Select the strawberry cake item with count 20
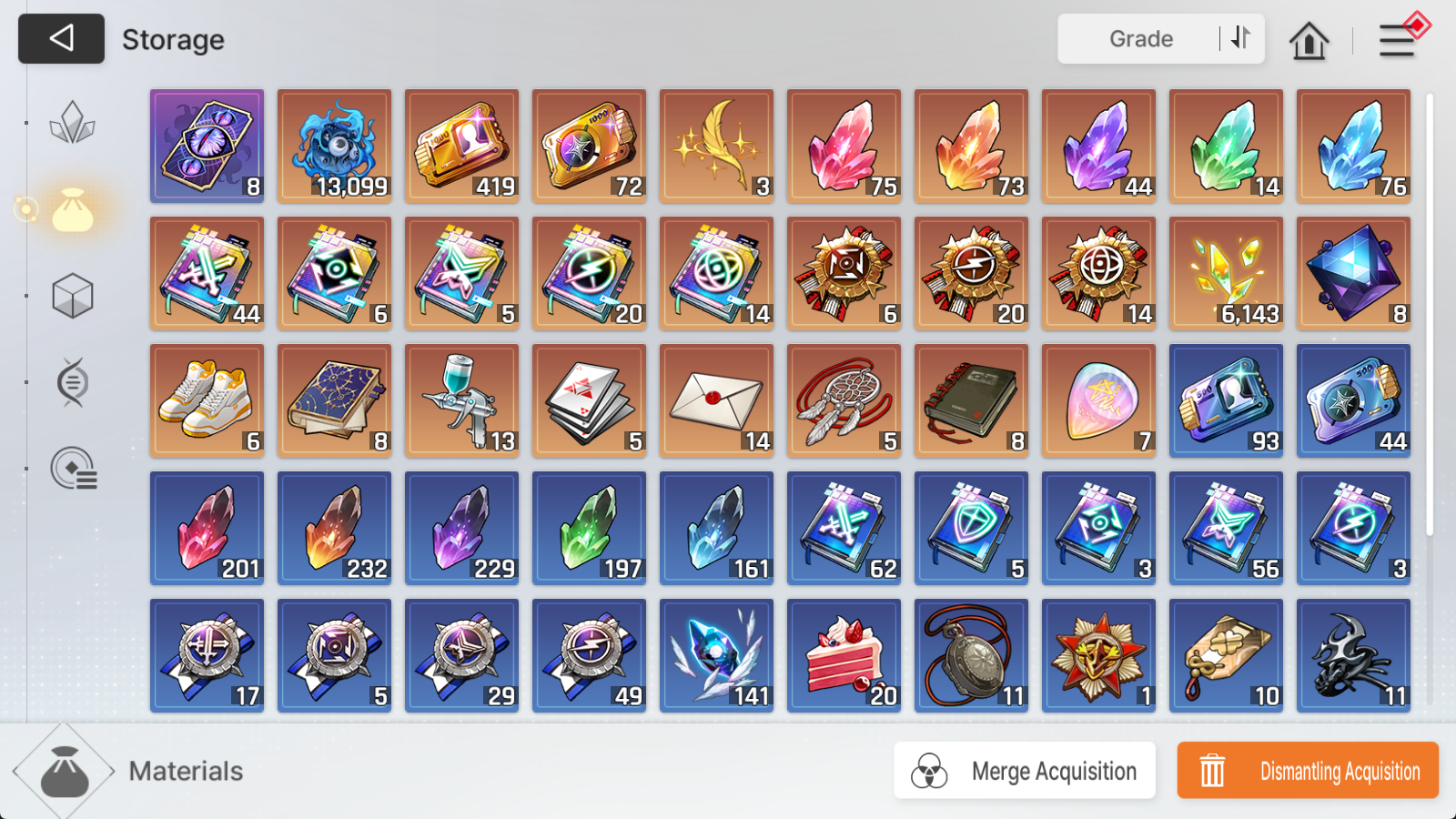The width and height of the screenshot is (1456, 819). [x=844, y=655]
